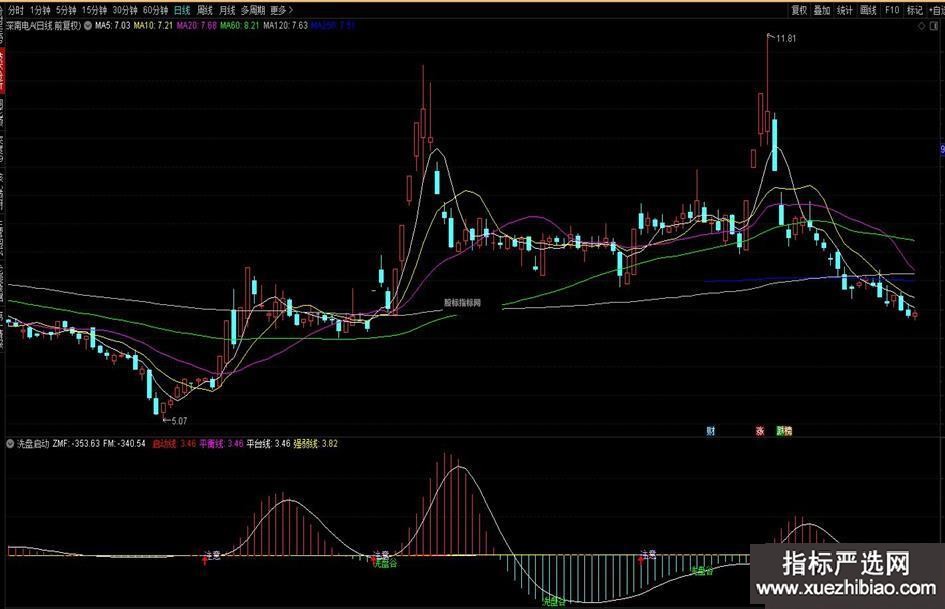Click the 11.81 high price label
The height and width of the screenshot is (609, 945).
786,39
